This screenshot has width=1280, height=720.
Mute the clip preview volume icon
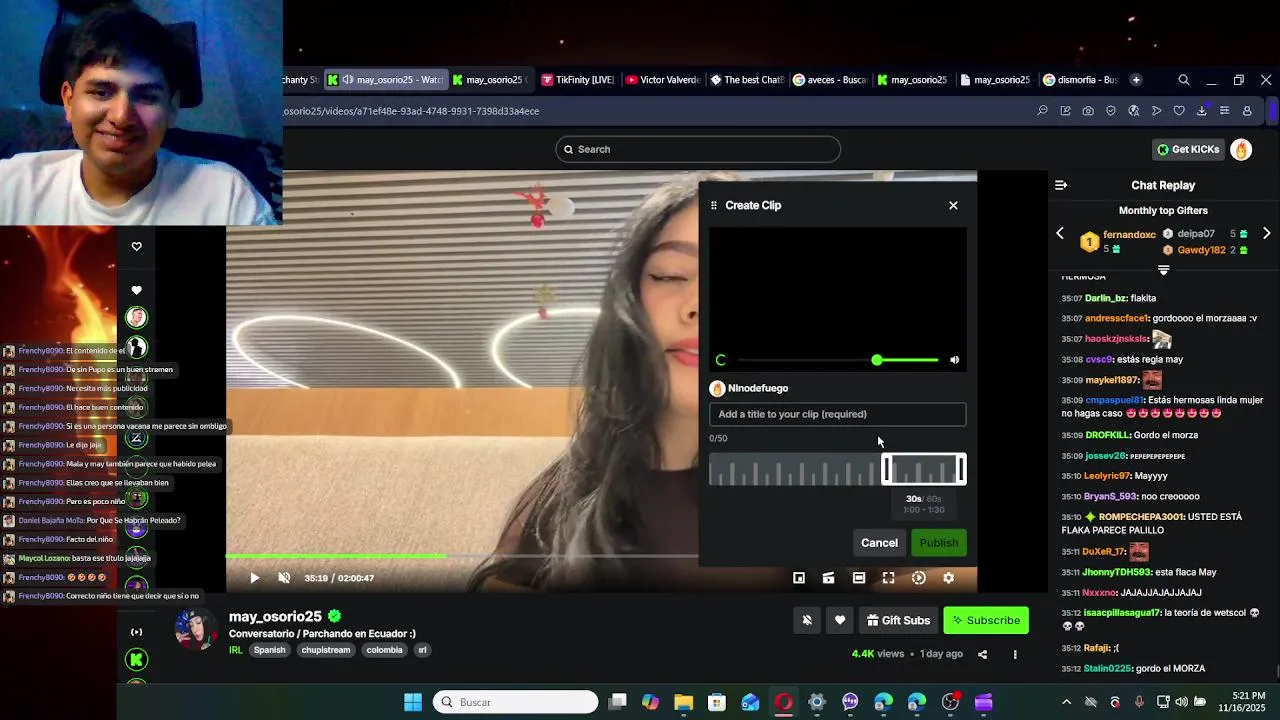point(954,360)
